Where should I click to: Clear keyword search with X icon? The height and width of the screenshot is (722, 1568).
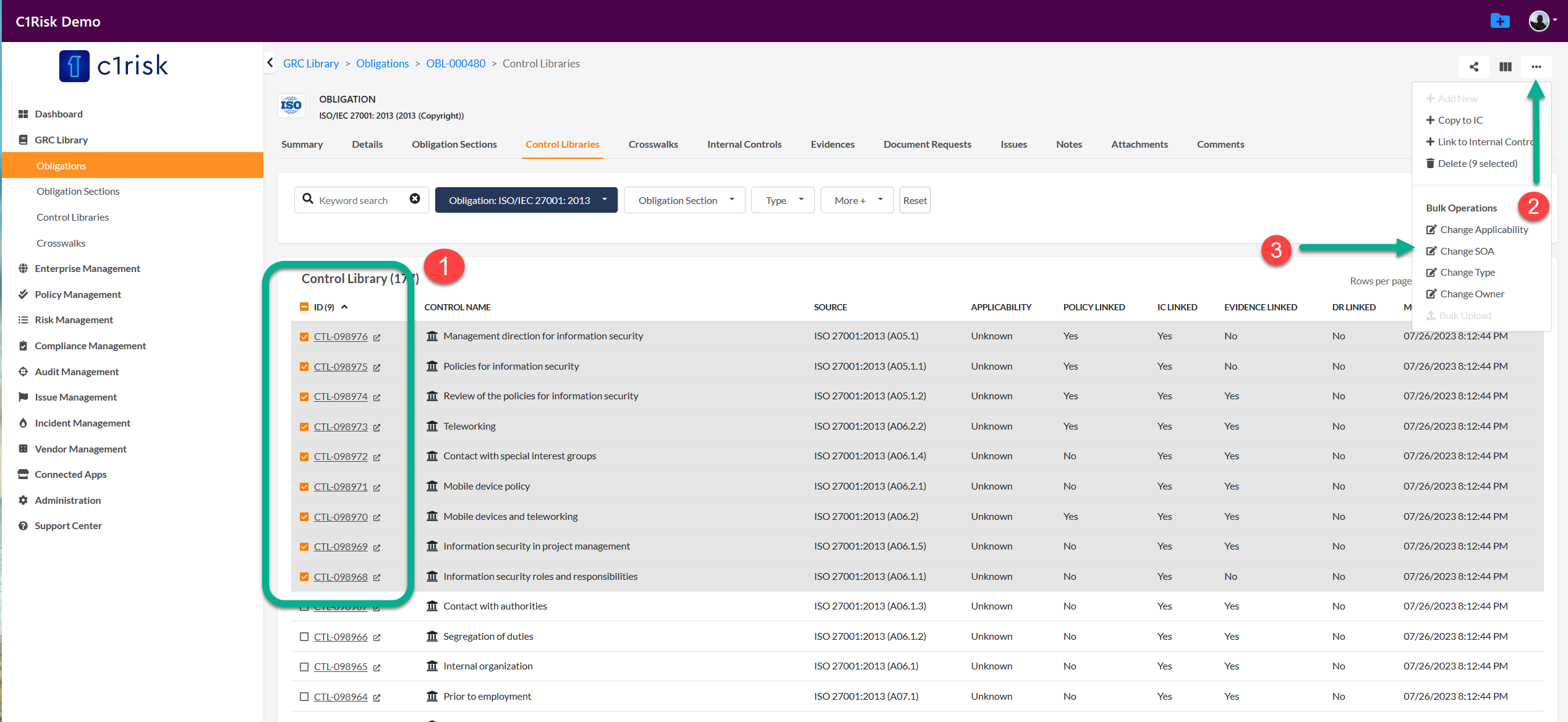pos(415,199)
